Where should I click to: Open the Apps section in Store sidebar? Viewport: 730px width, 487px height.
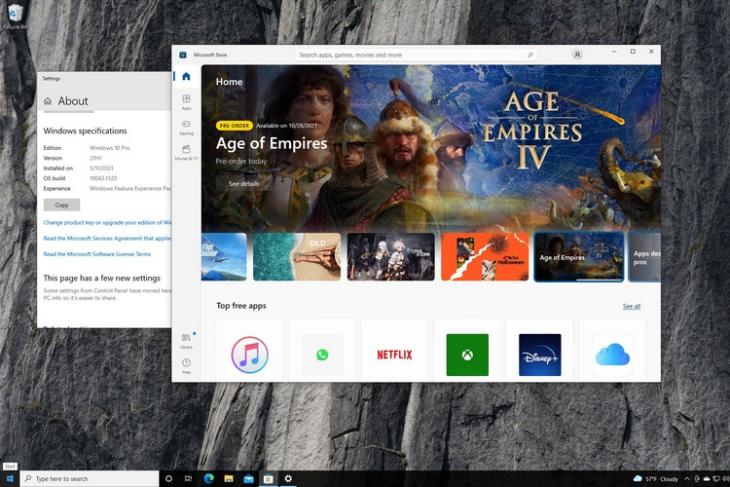coord(186,102)
